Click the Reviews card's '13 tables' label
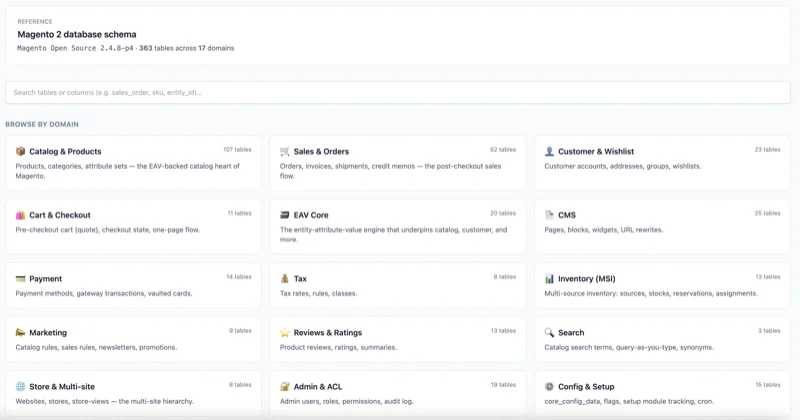The width and height of the screenshot is (800, 420). click(503, 331)
